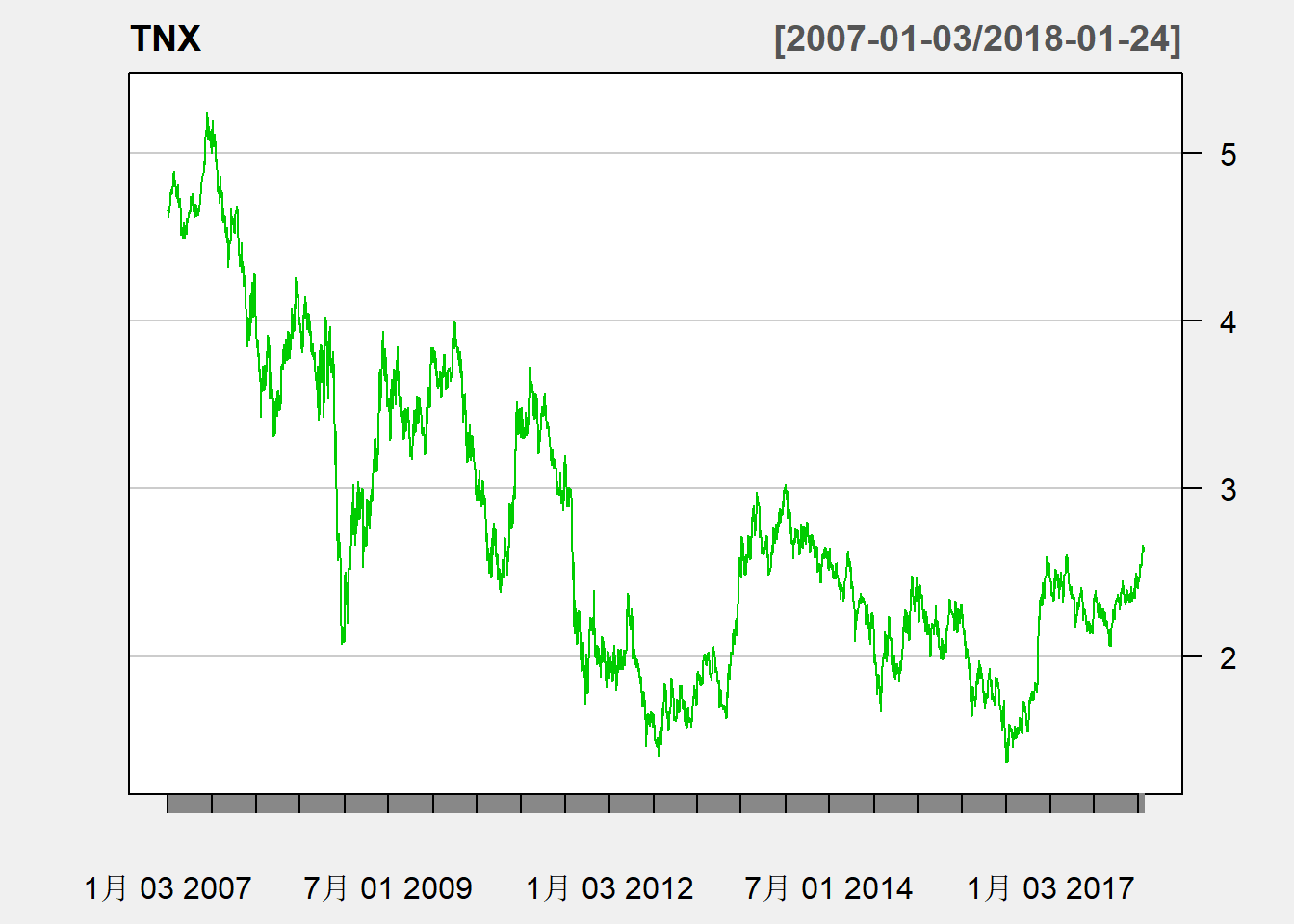Click y-axis label 3

[1228, 489]
